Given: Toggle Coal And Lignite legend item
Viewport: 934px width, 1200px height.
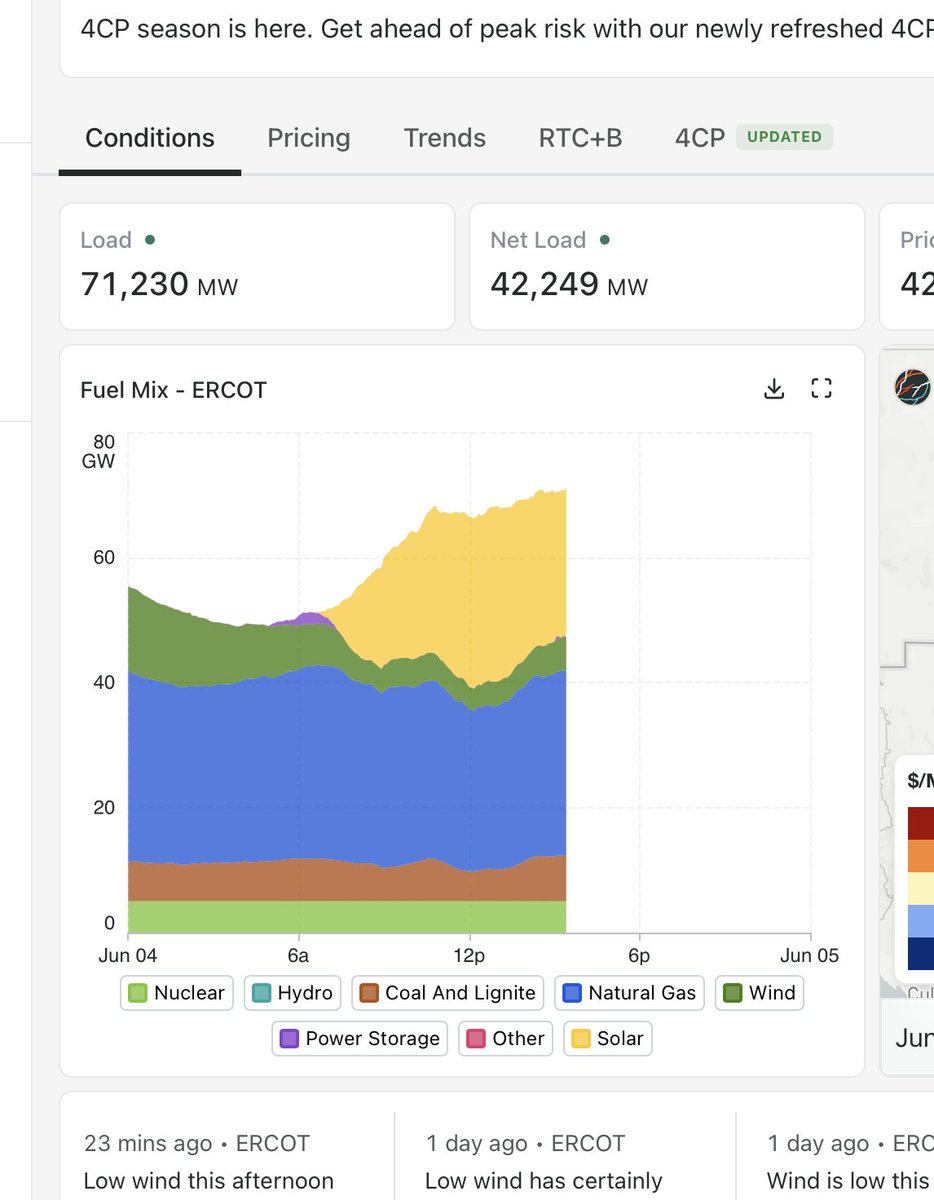Looking at the screenshot, I should [447, 993].
